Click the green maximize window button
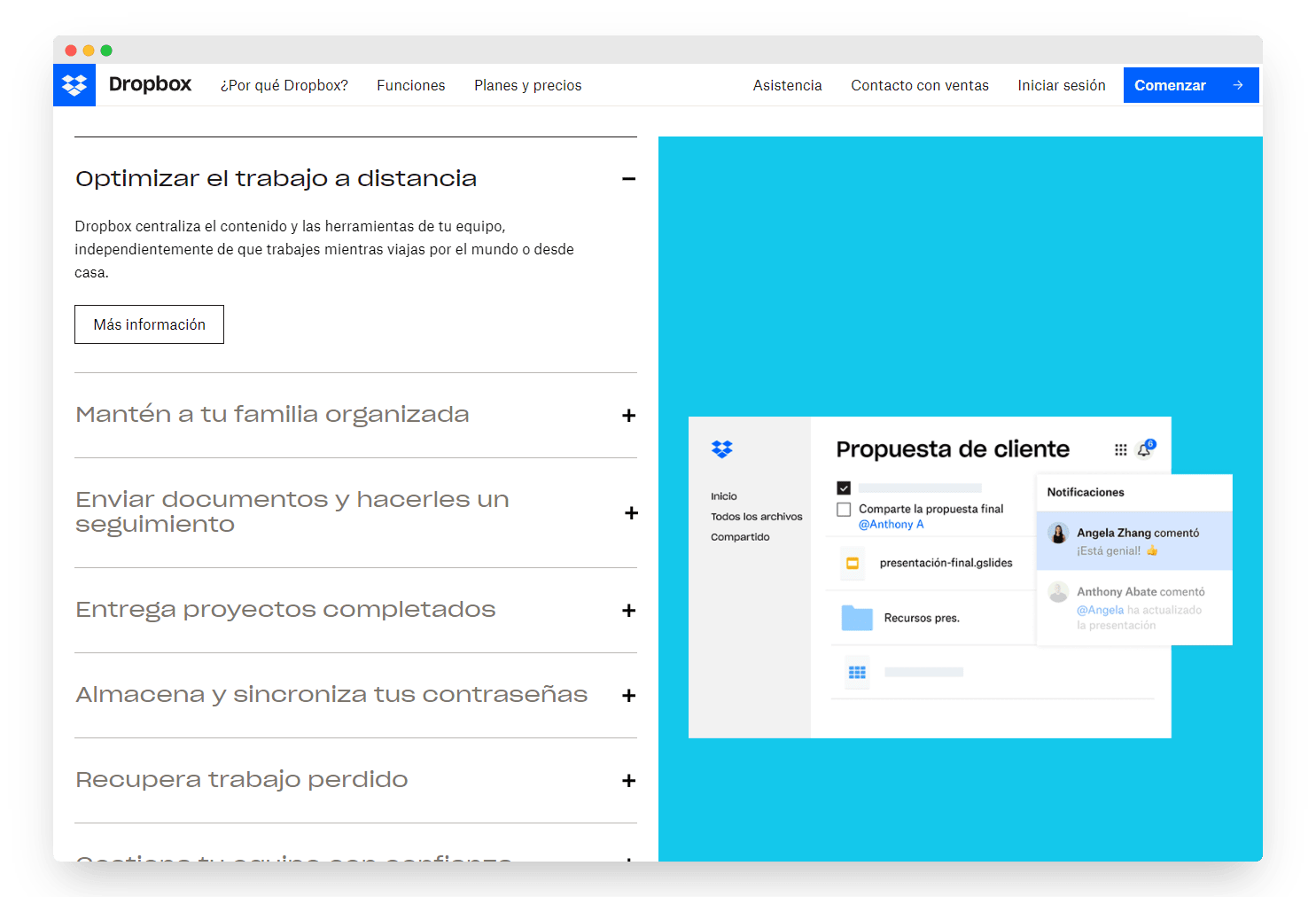This screenshot has width=1316, height=897. (106, 51)
